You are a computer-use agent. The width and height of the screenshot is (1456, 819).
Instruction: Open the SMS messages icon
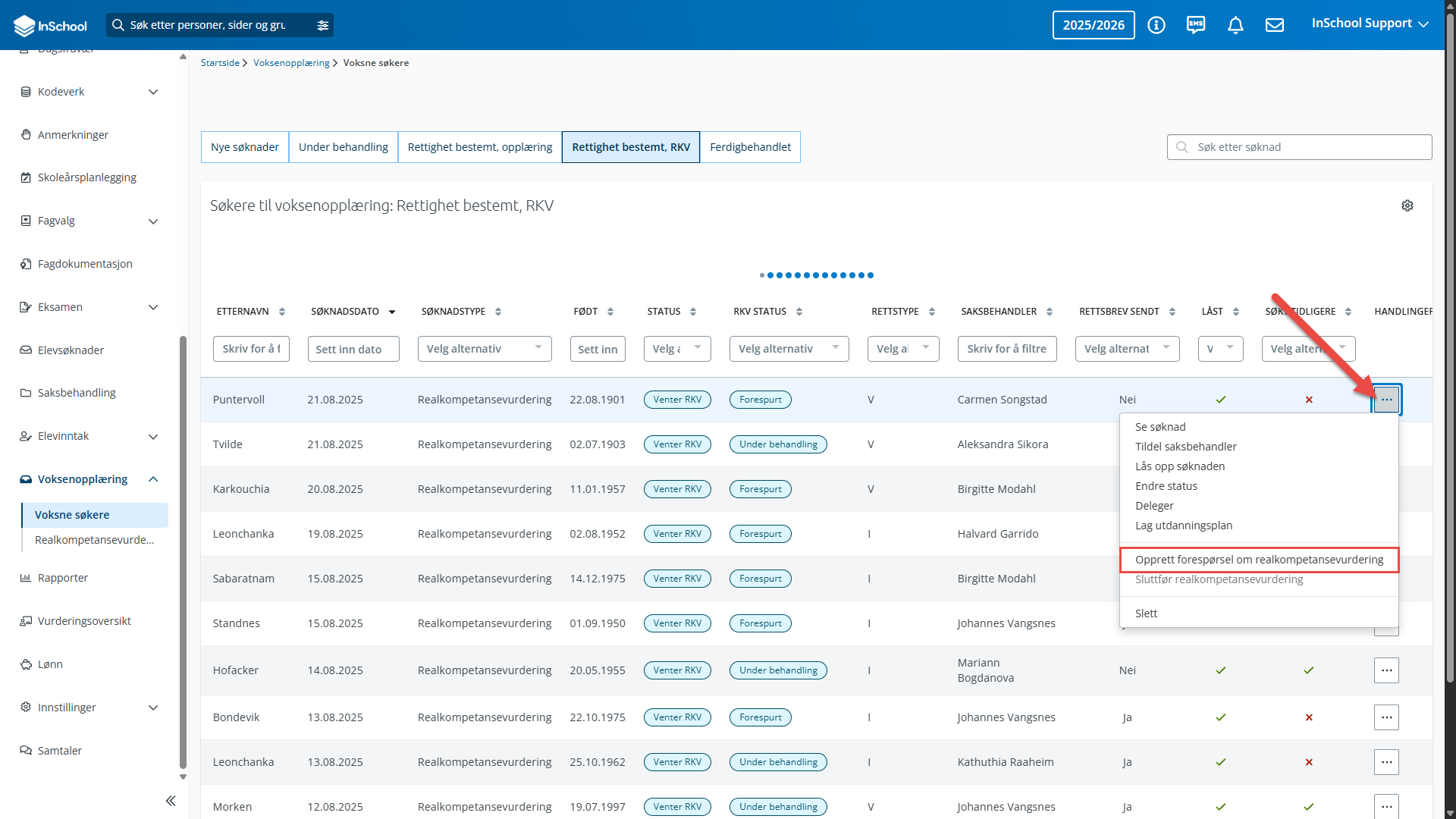click(x=1196, y=25)
